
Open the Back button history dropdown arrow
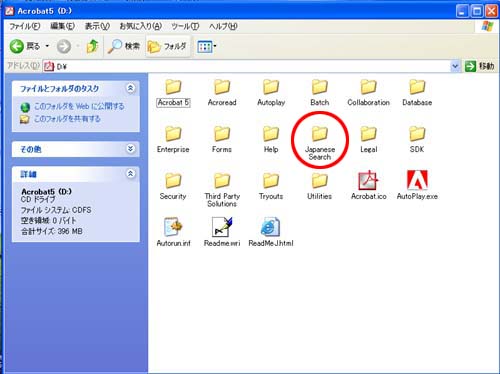(x=47, y=46)
